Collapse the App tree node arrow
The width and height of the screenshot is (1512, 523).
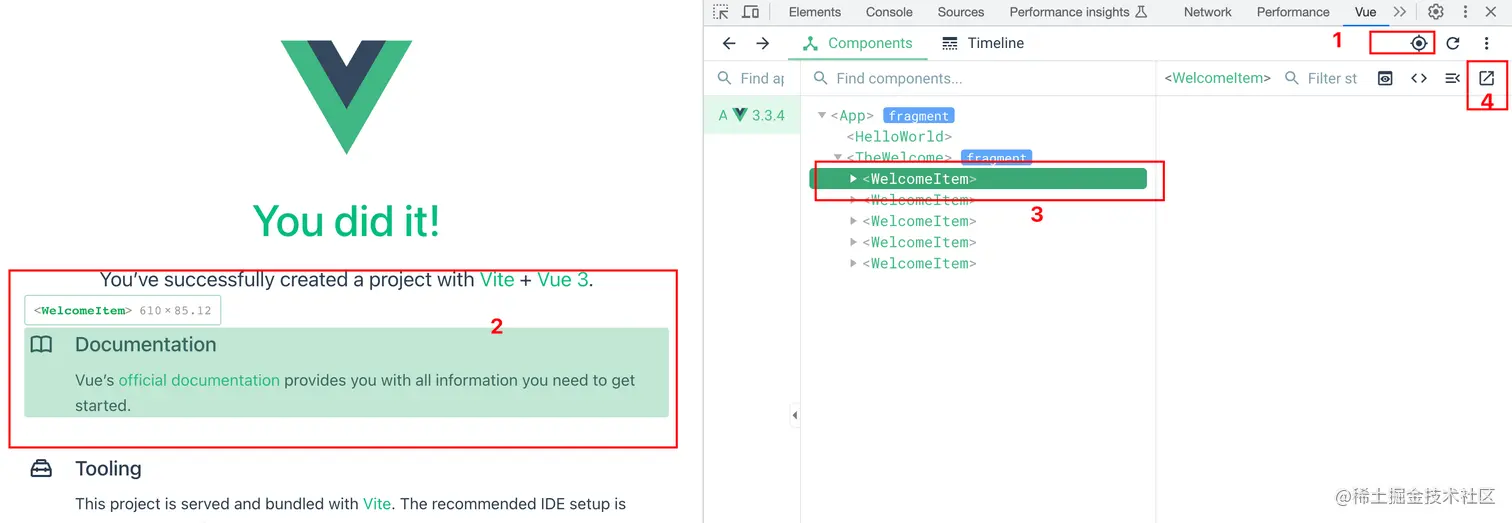[822, 116]
